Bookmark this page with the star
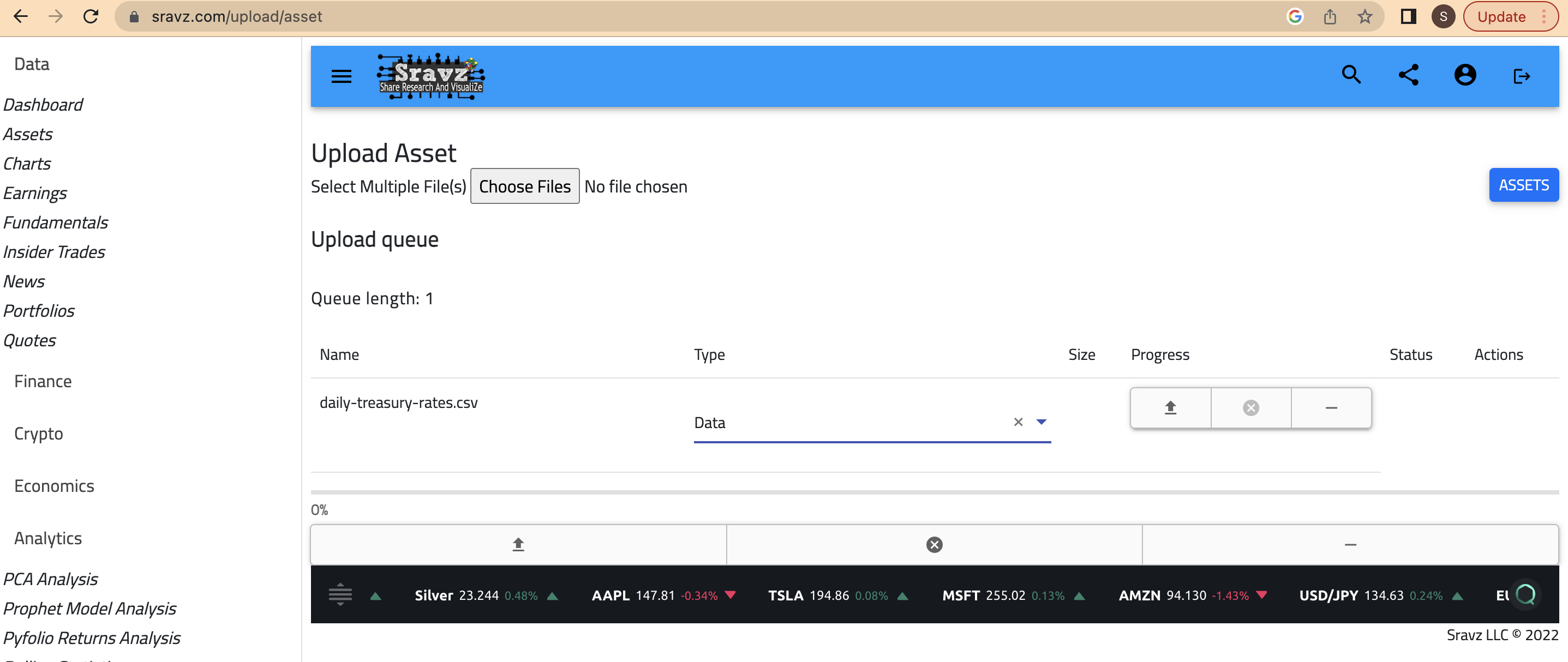Viewport: 1568px width, 662px height. (1364, 16)
